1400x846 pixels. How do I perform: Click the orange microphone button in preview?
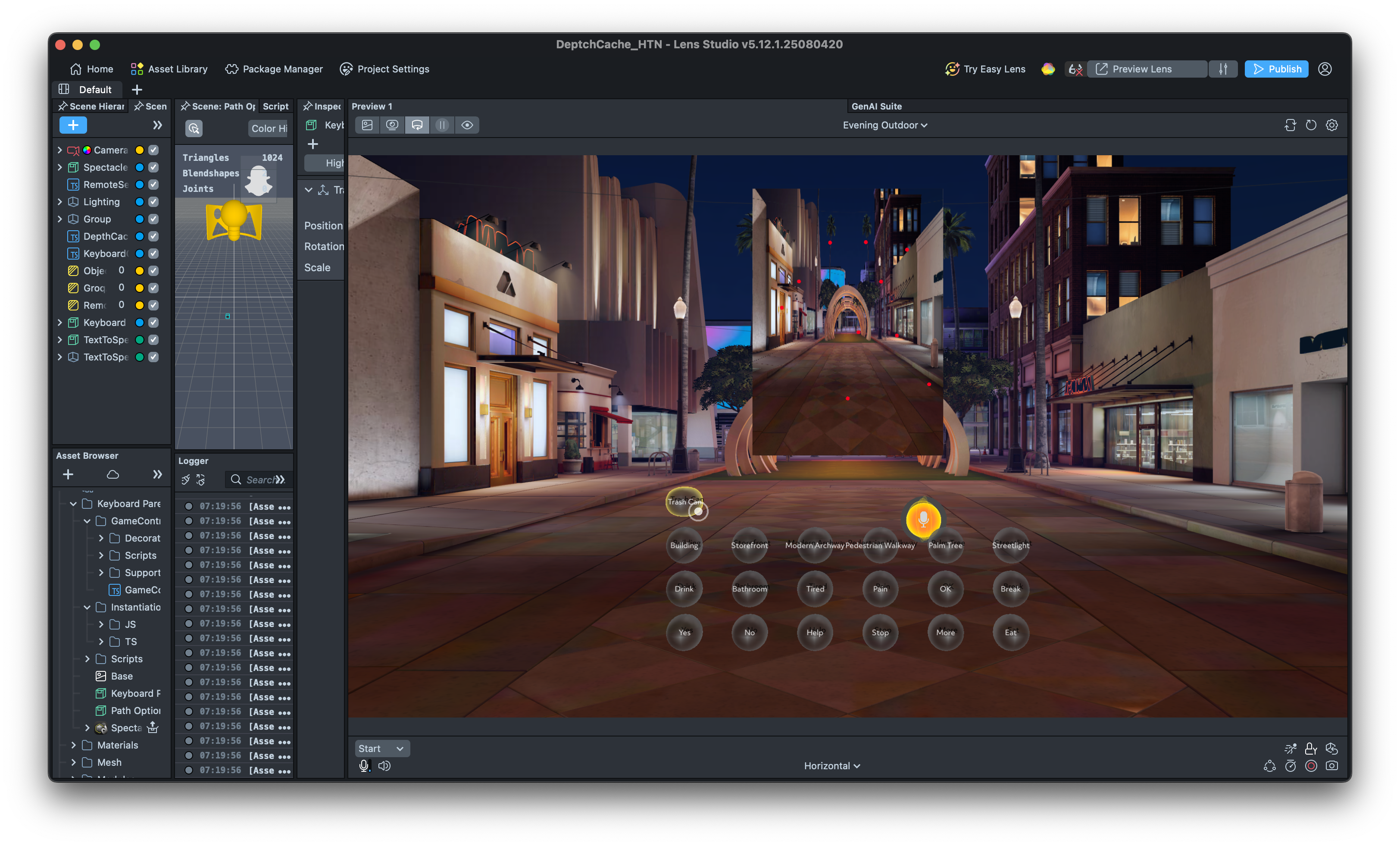click(x=923, y=519)
